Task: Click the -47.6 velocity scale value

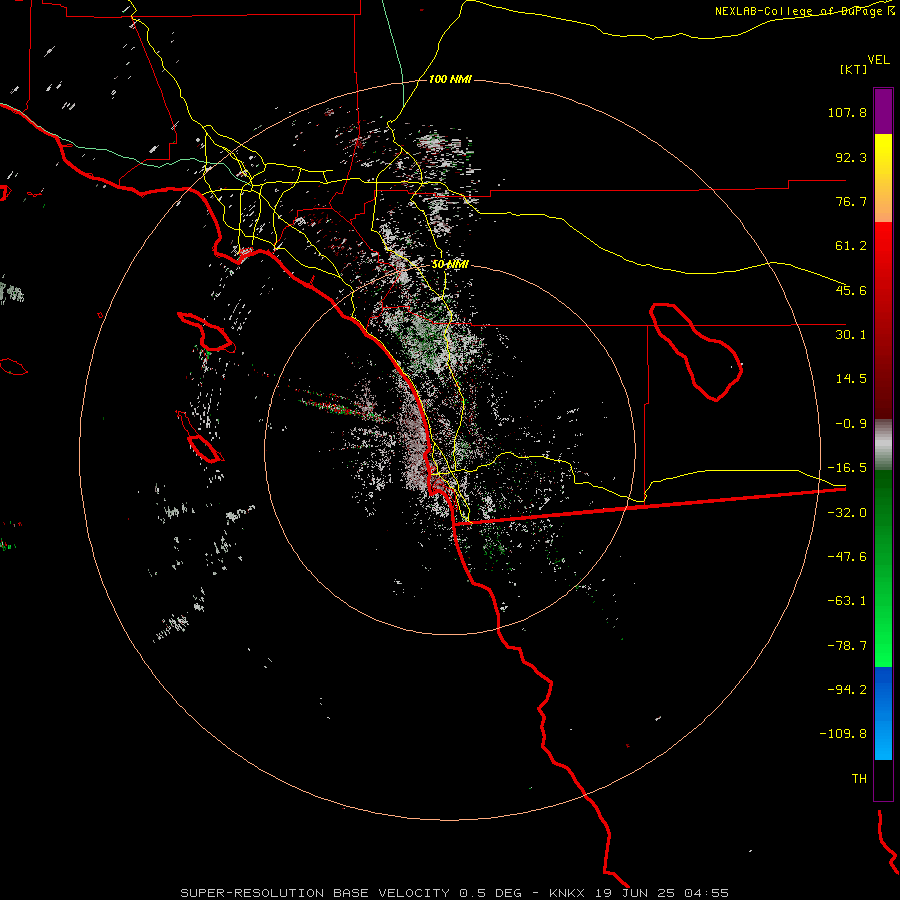Action: tap(847, 557)
